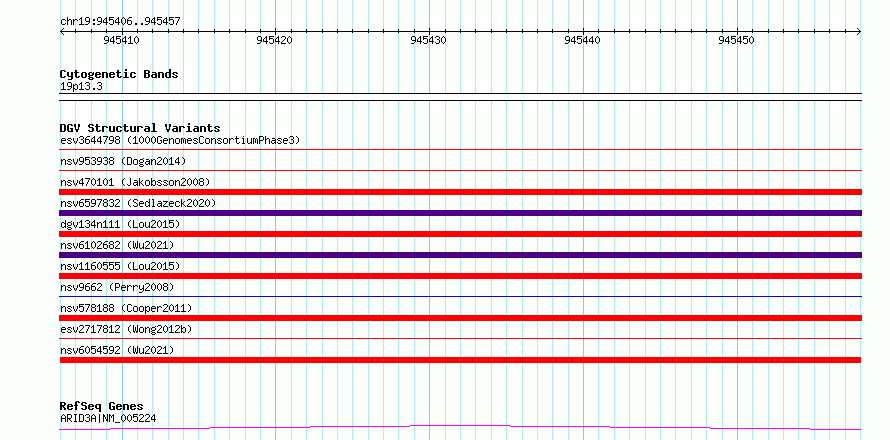Open the nsv578188 (Cooper2011) variant

tap(126, 308)
